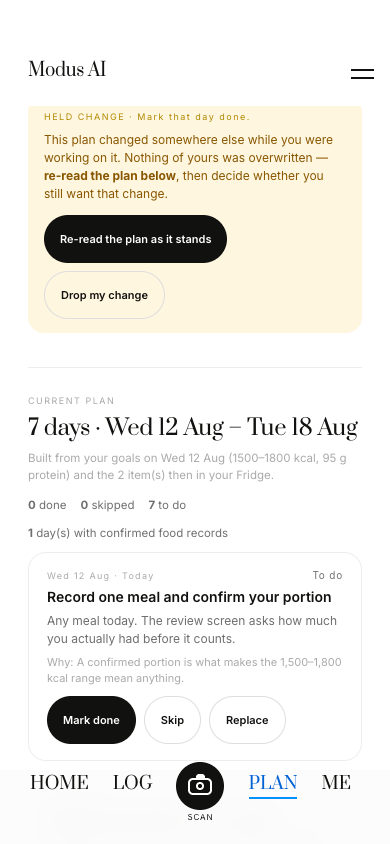Select the '7 to do' counter
This screenshot has height=844, width=390.
[x=167, y=505]
